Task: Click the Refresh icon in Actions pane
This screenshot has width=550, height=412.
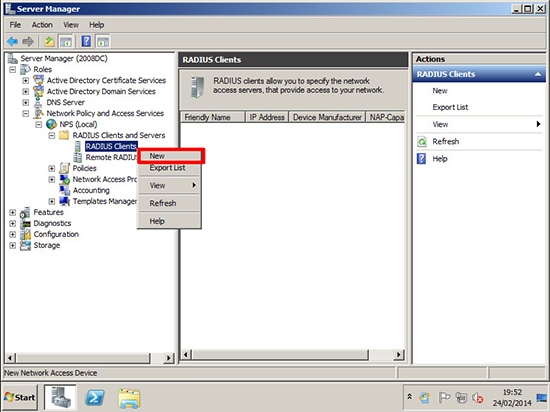Action: (x=422, y=142)
